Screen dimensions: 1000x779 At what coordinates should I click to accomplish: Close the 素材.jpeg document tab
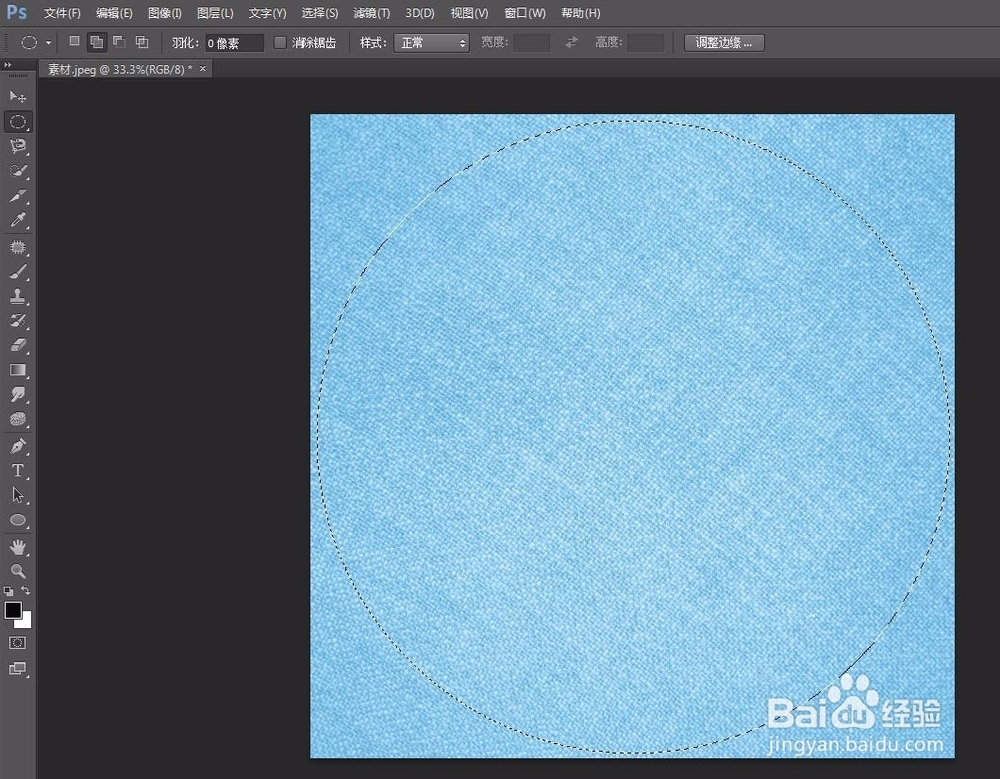(203, 68)
